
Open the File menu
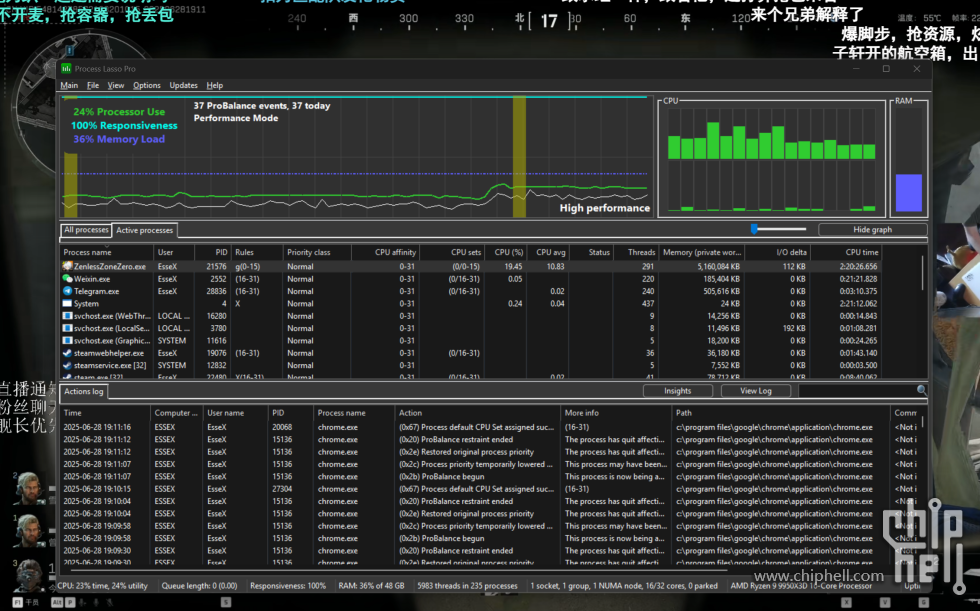tap(93, 86)
